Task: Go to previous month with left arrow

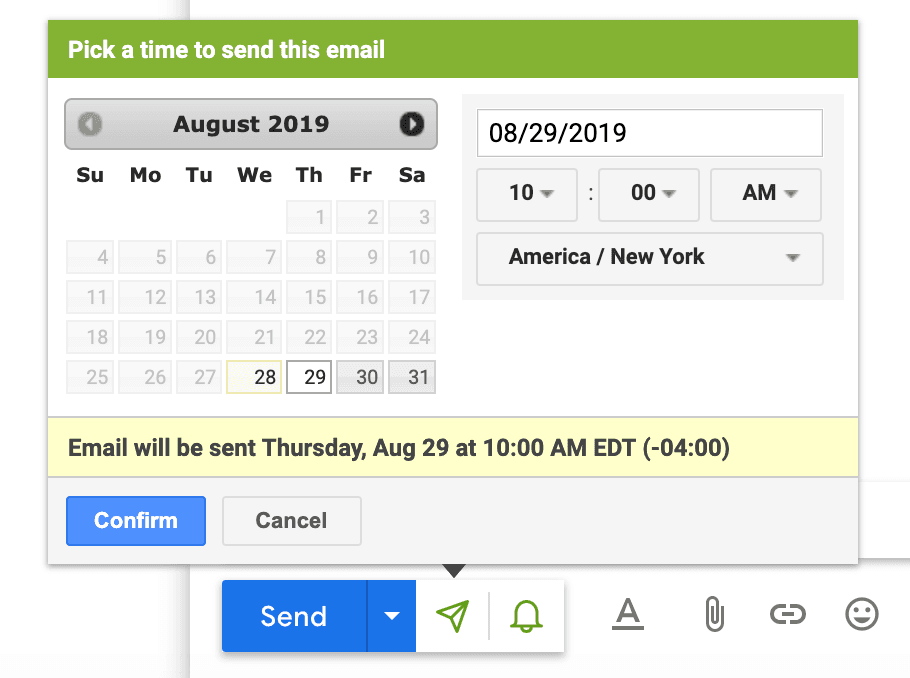Action: point(90,124)
